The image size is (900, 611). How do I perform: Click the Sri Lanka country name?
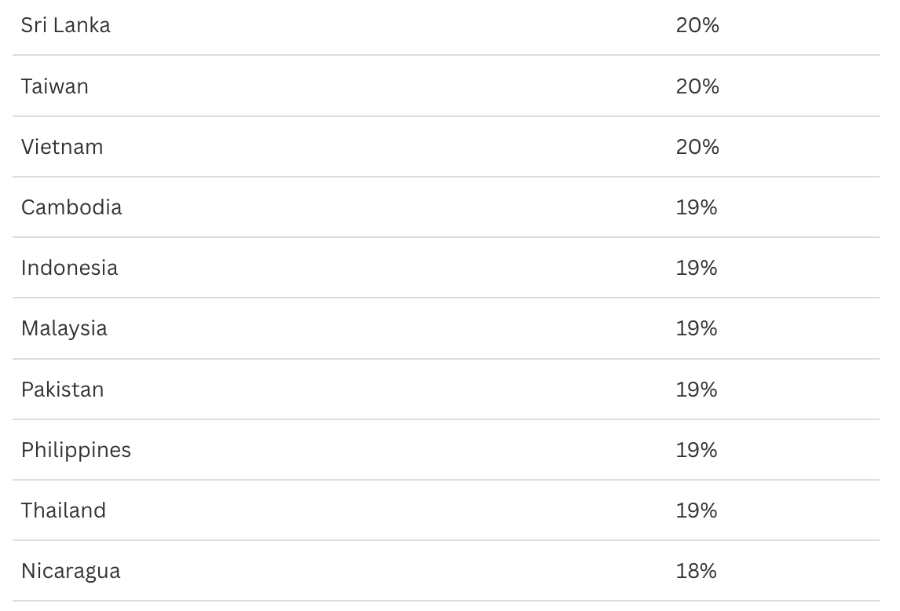[x=66, y=26]
